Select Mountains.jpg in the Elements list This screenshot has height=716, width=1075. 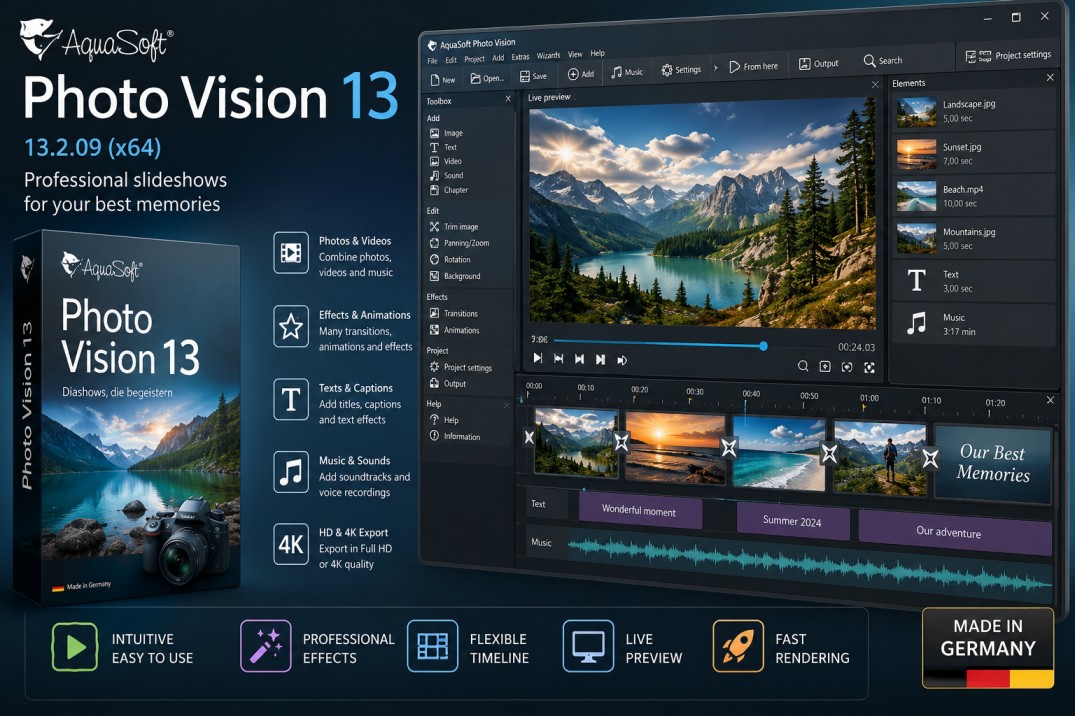974,239
